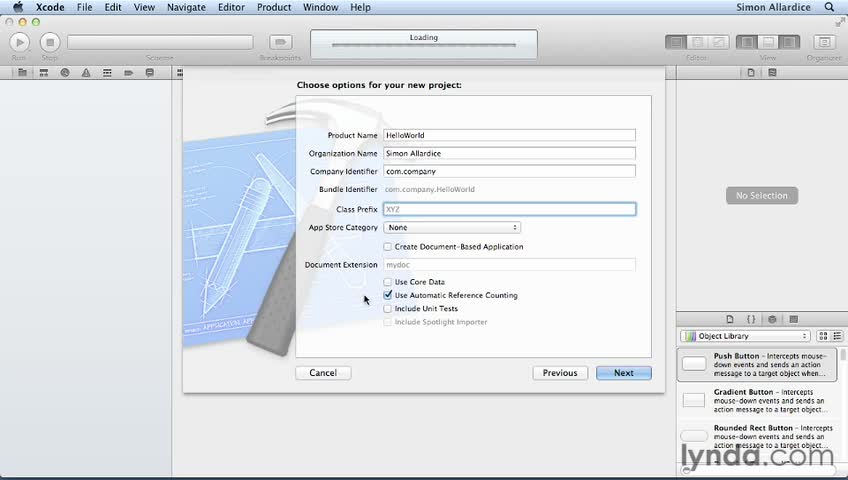Click the Cancel button

(323, 373)
